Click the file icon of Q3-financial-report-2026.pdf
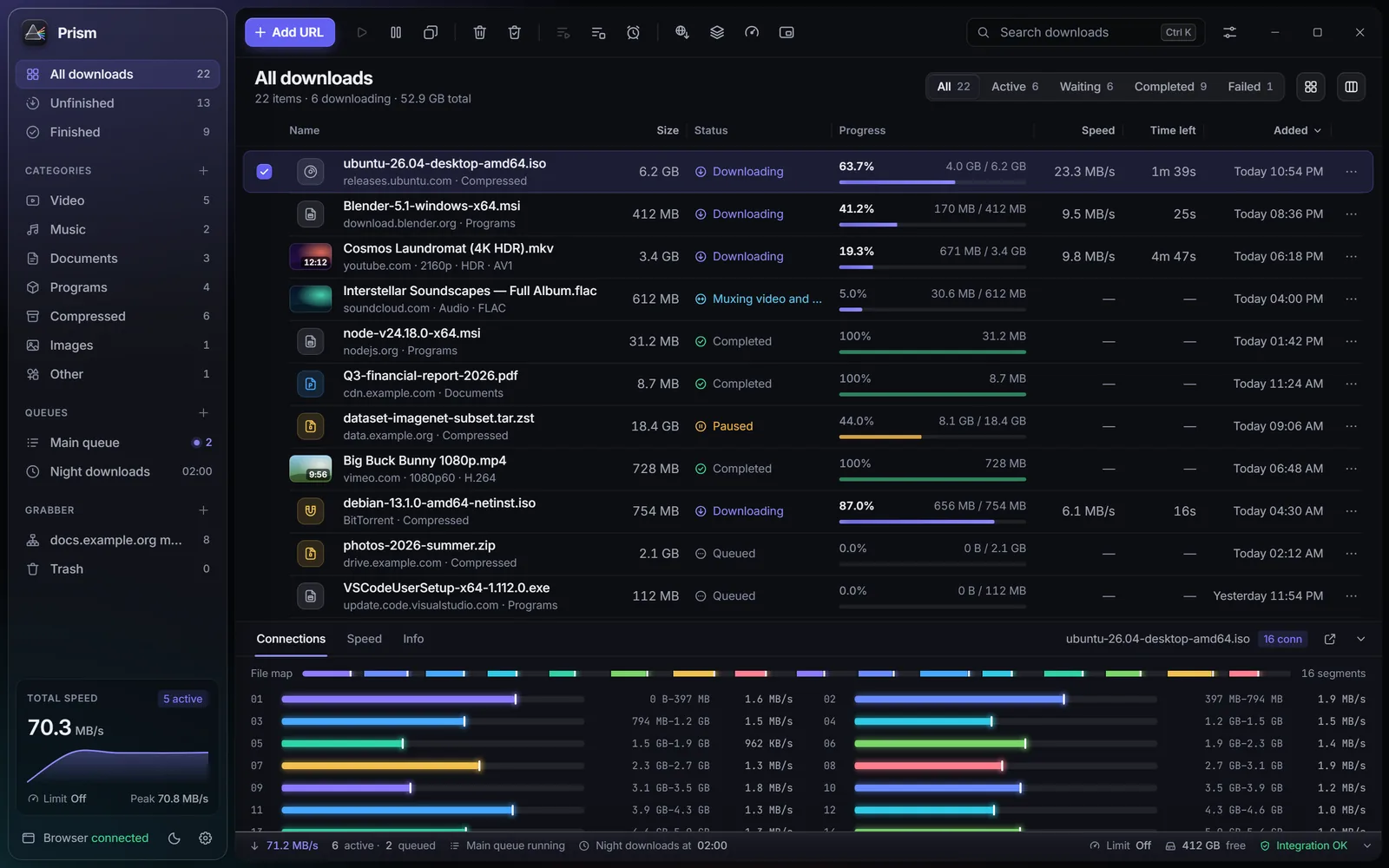Viewport: 1389px width, 868px height. click(311, 384)
